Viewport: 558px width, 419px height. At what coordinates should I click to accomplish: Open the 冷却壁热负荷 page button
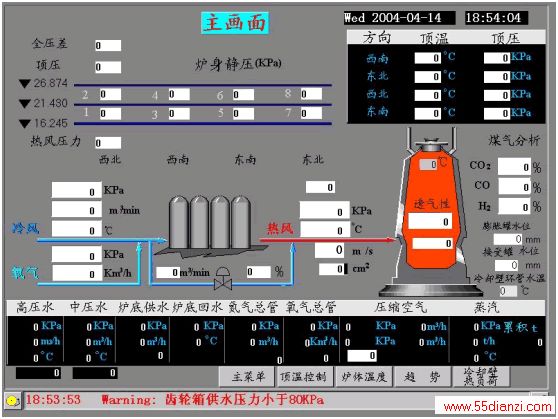point(481,377)
